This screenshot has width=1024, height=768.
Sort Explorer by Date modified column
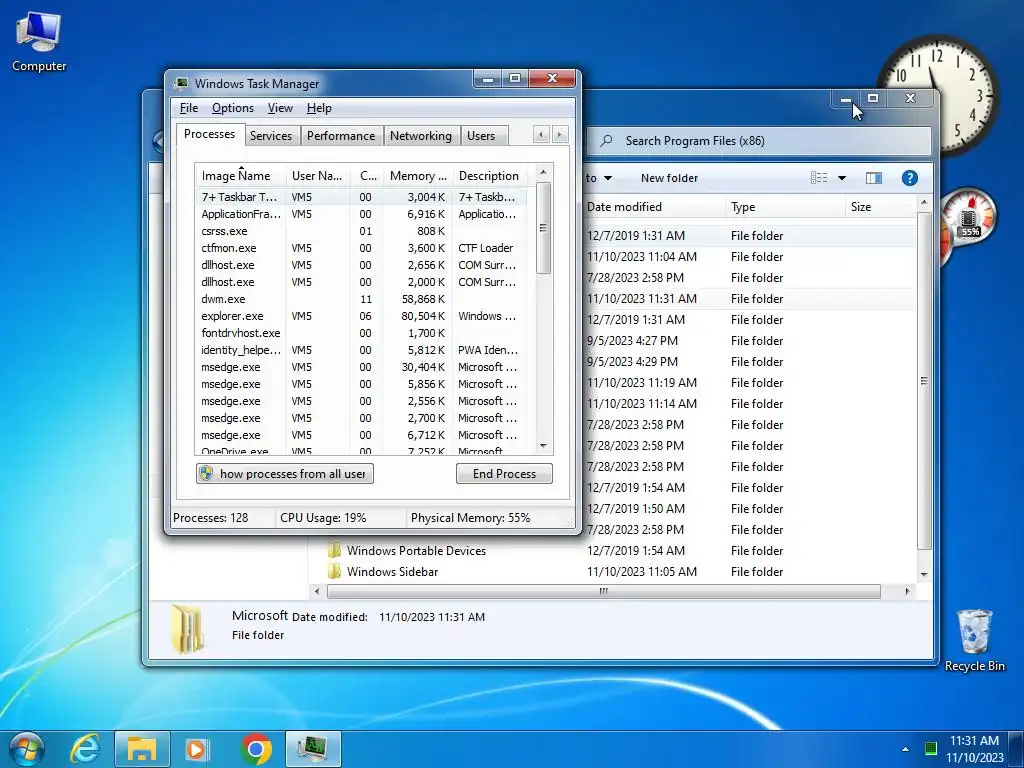(x=653, y=206)
